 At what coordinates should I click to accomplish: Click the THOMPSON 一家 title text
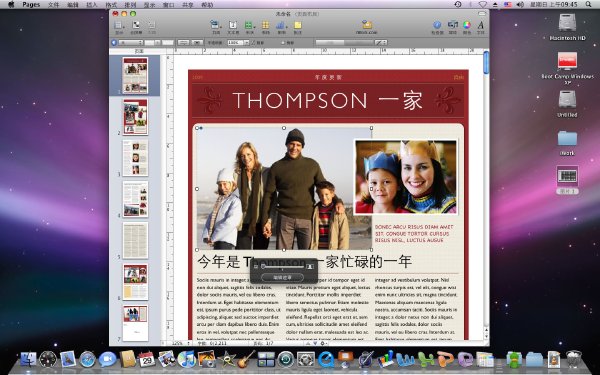pos(328,100)
